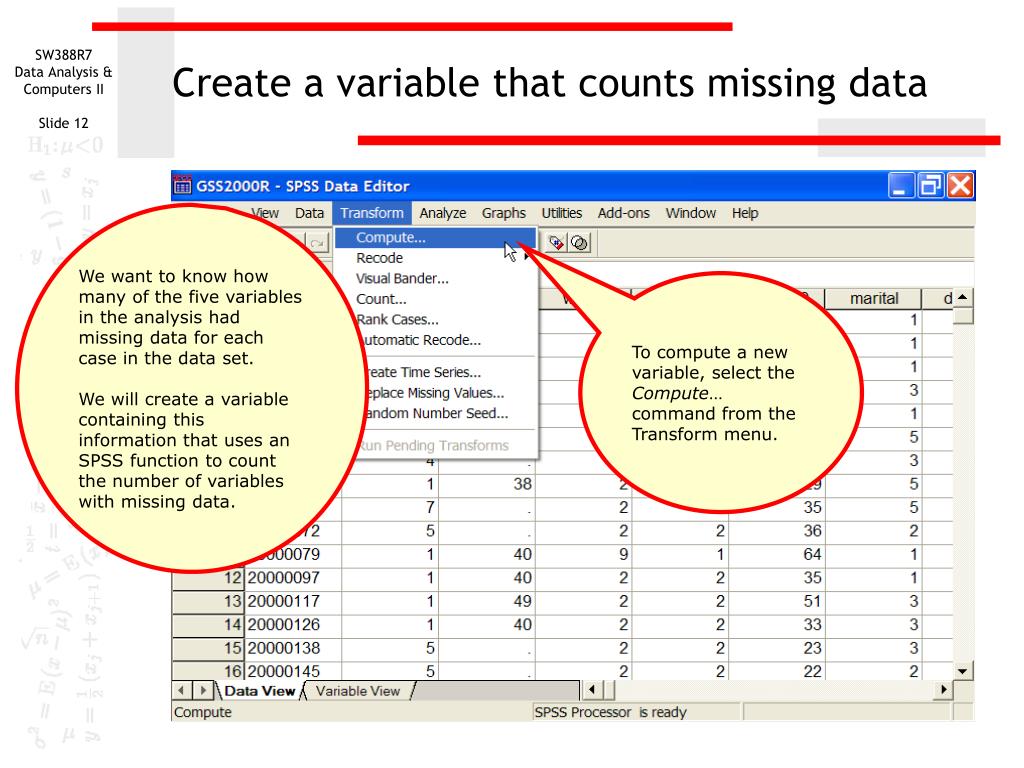This screenshot has height=768, width=1024.
Task: Click the cell with value 51
Action: point(776,601)
